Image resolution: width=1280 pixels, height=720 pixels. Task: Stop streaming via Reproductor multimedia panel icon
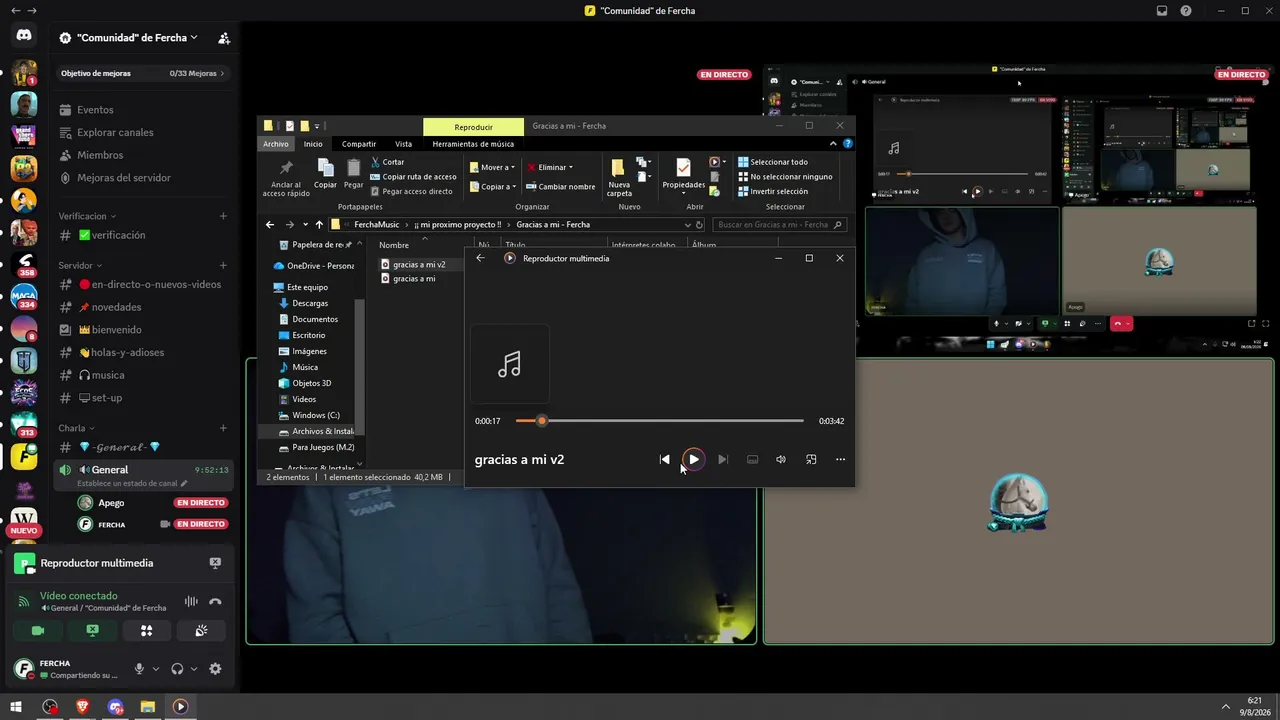tap(215, 563)
